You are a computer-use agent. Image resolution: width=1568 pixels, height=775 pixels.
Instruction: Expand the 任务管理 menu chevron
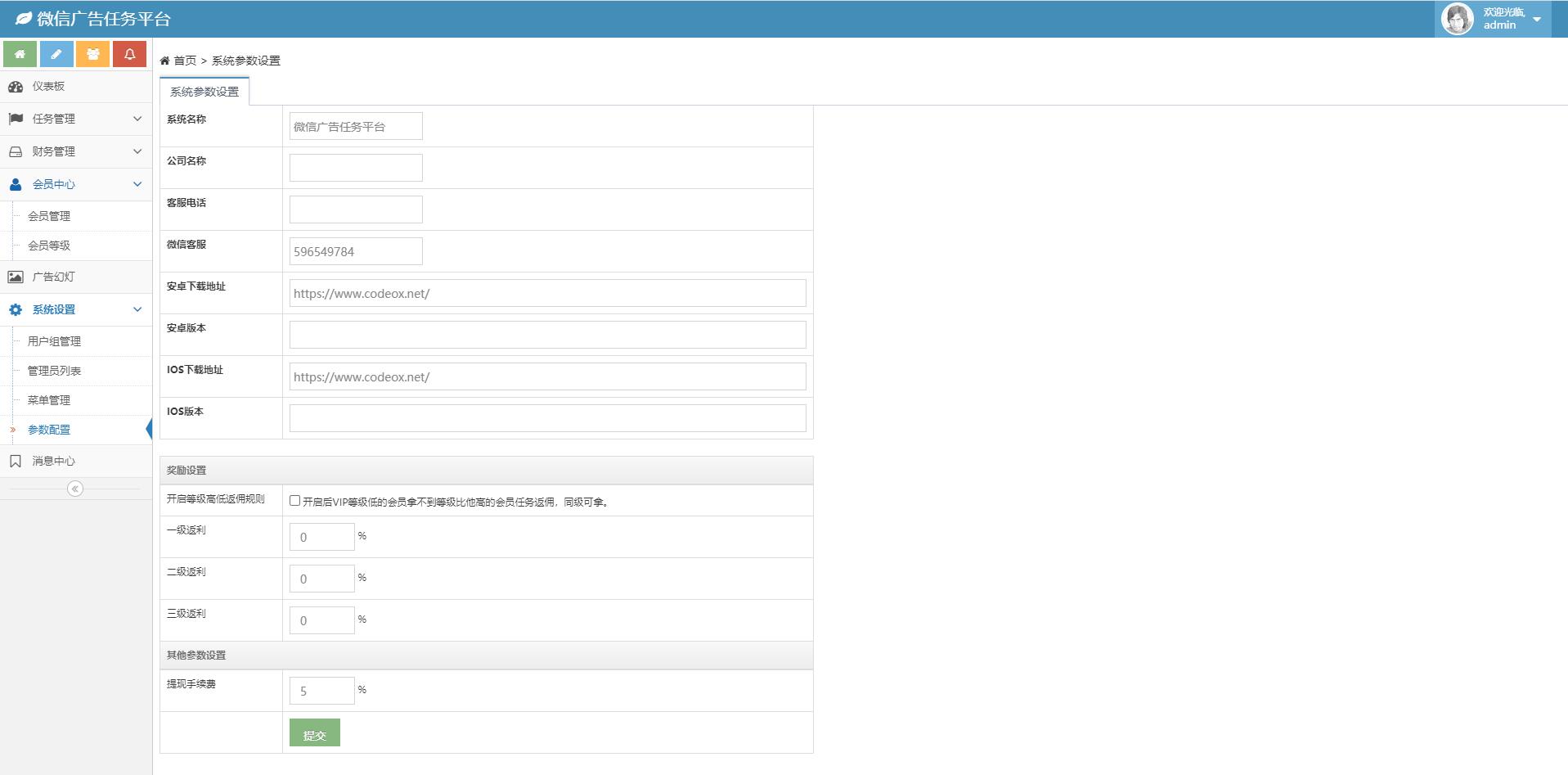137,119
